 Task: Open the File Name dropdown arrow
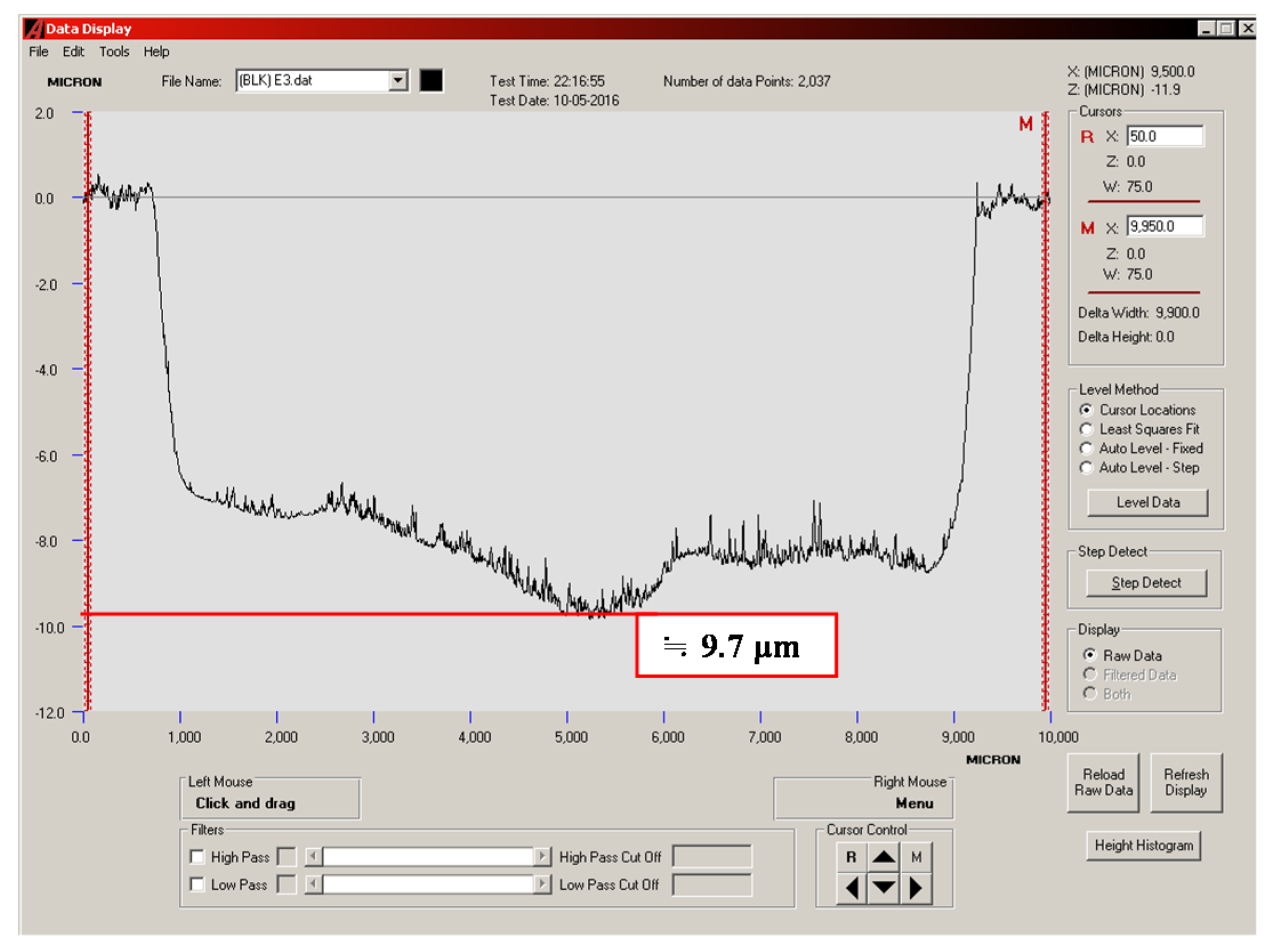pos(397,80)
